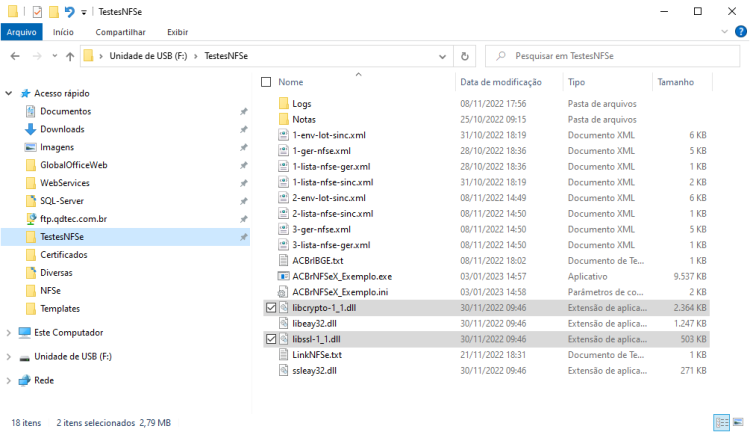Sort by the Tamanho column header
The height and width of the screenshot is (432, 750).
point(675,82)
